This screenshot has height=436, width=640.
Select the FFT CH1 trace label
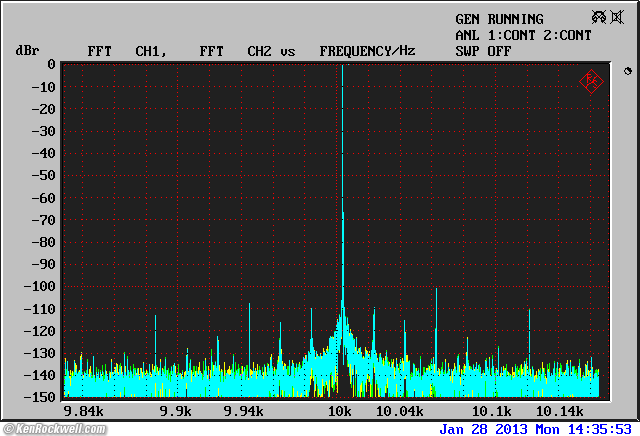pos(126,50)
